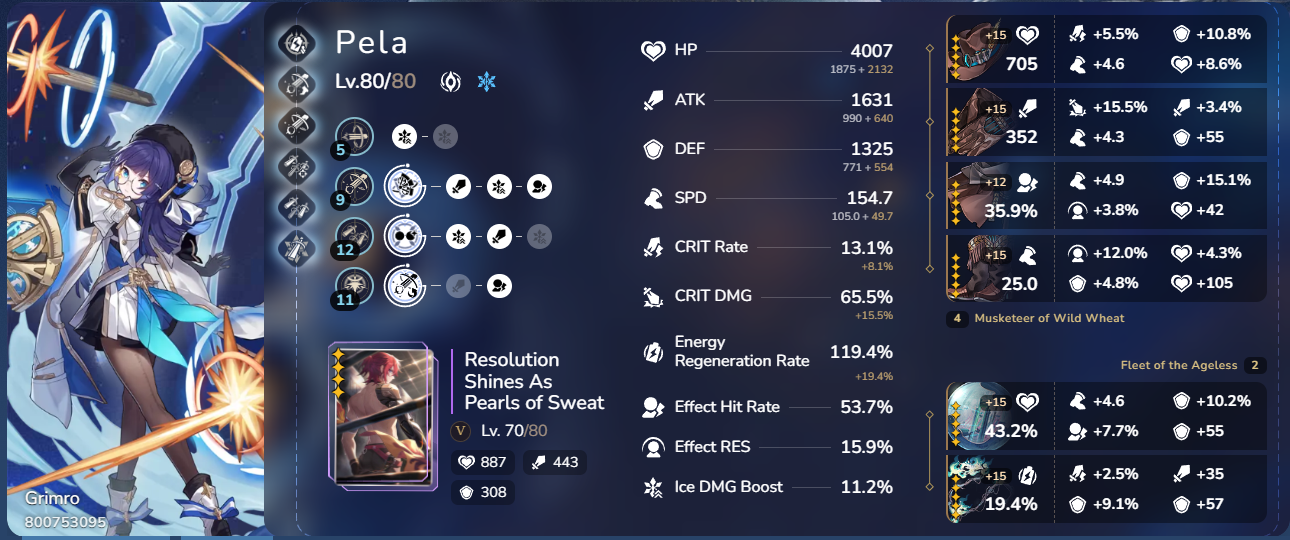
Task: Click the Musketeer of Wild Wheat set label
Action: click(1050, 318)
